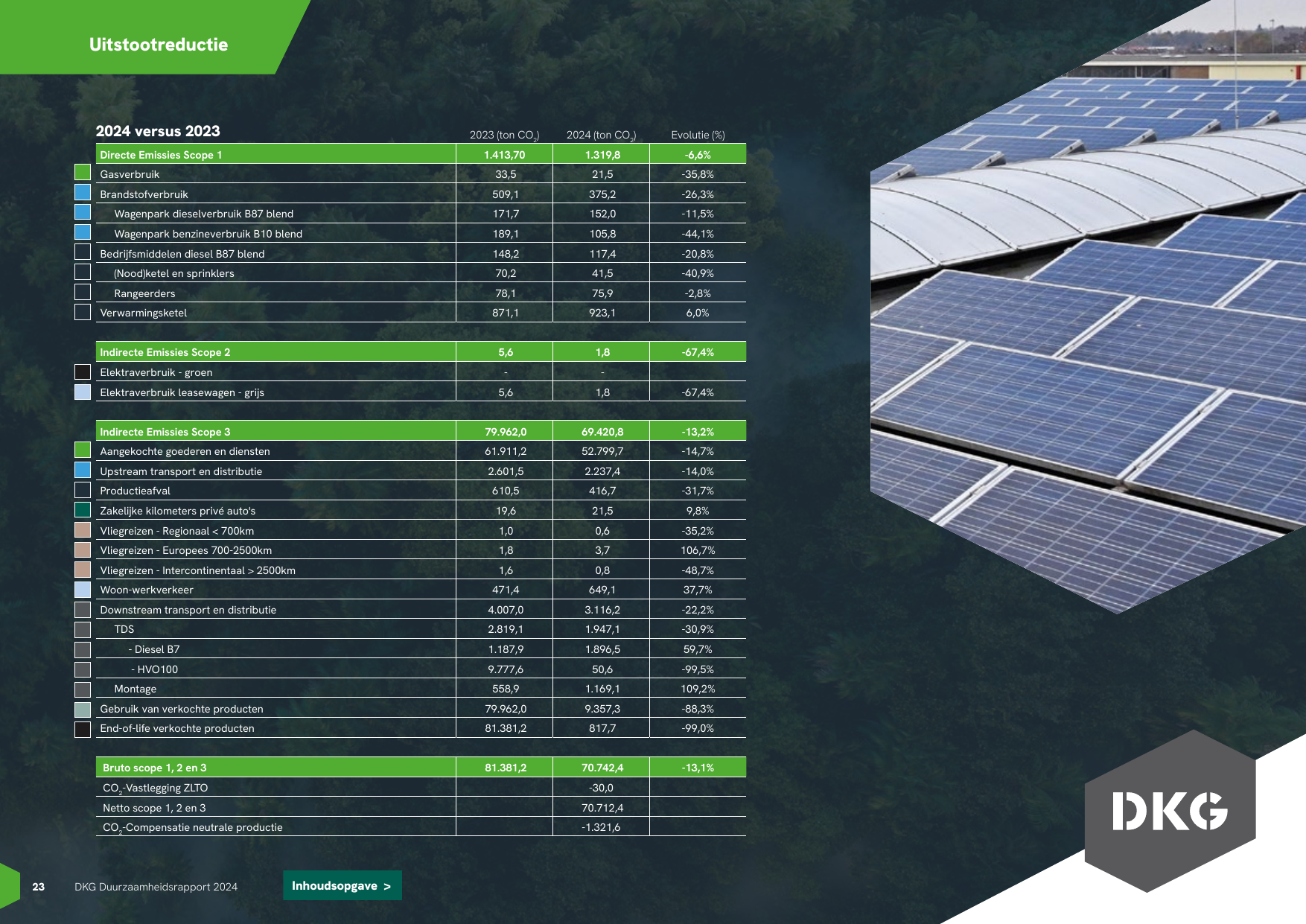Click the solar panels photo
The height and width of the screenshot is (924, 1306).
pyautogui.click(x=1088, y=307)
